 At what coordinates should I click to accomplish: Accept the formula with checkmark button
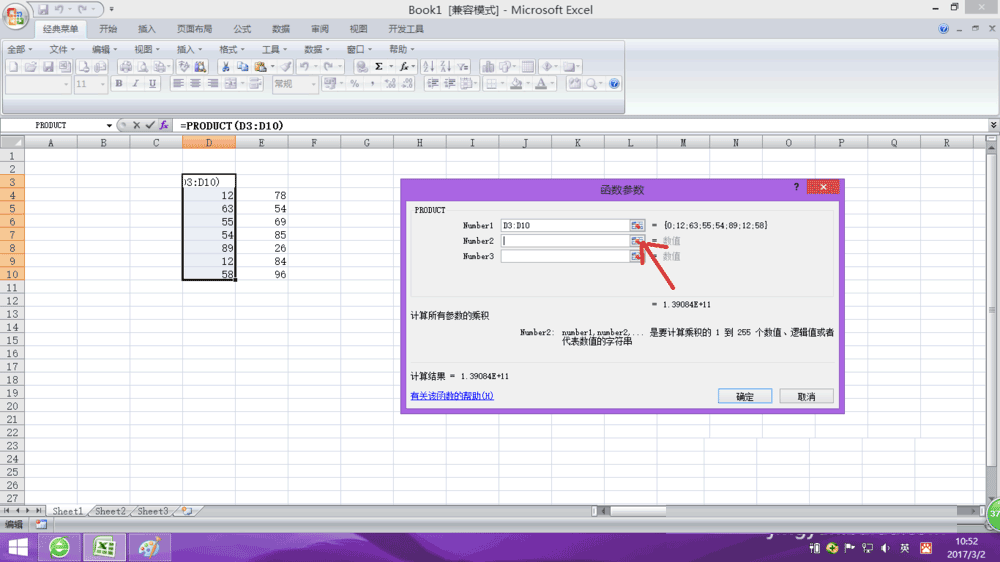150,125
